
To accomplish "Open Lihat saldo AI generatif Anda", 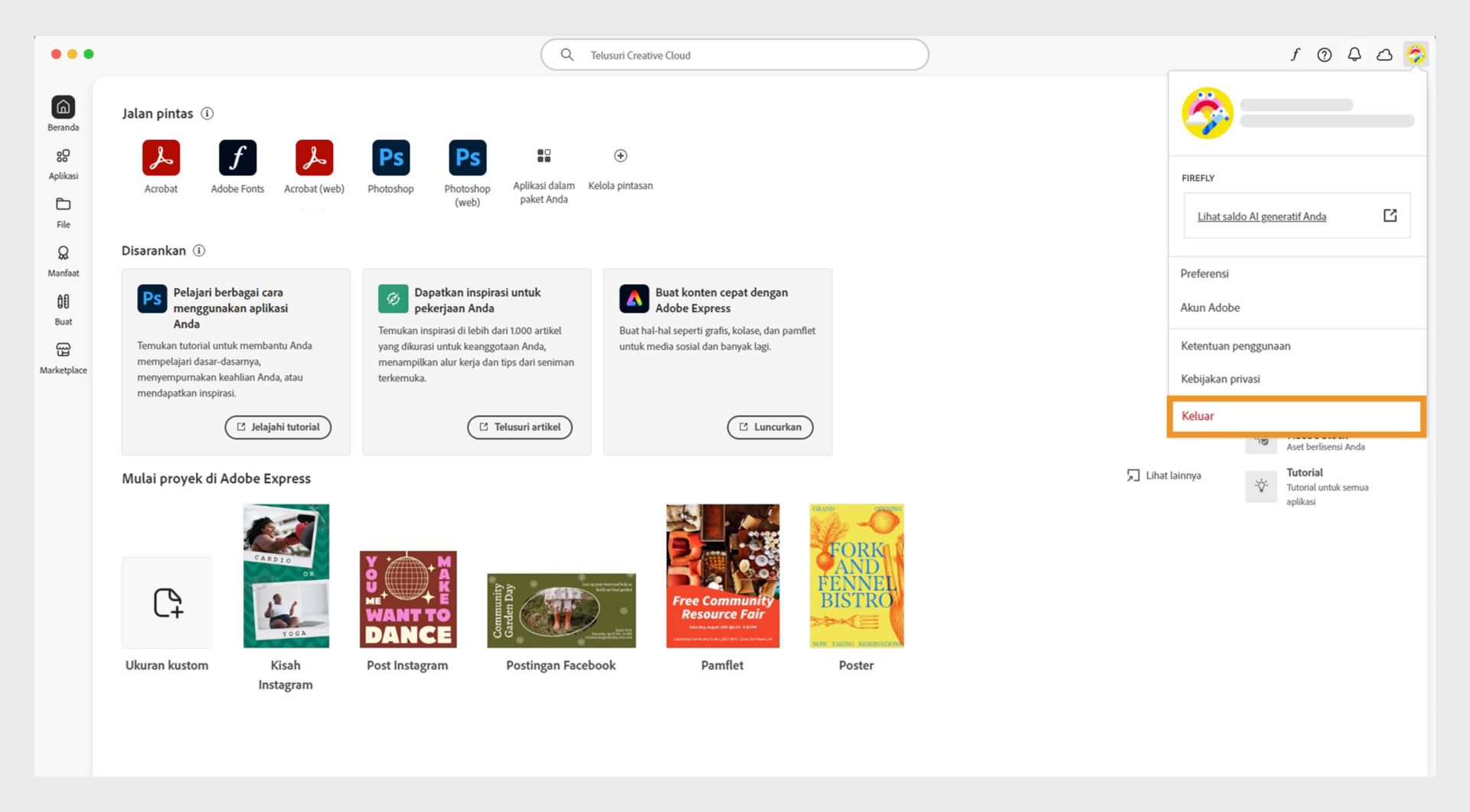I will [1262, 216].
